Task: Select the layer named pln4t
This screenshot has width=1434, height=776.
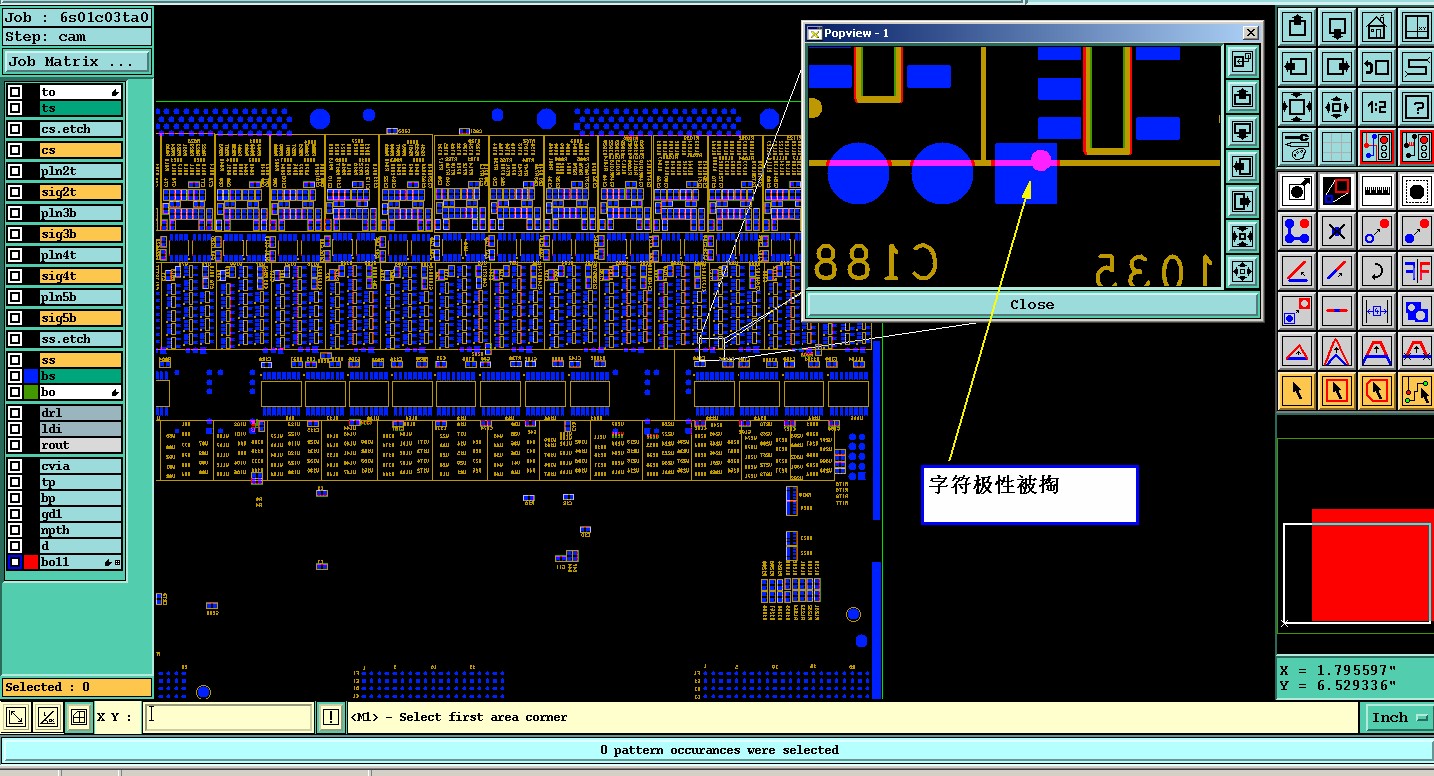Action: [x=80, y=255]
